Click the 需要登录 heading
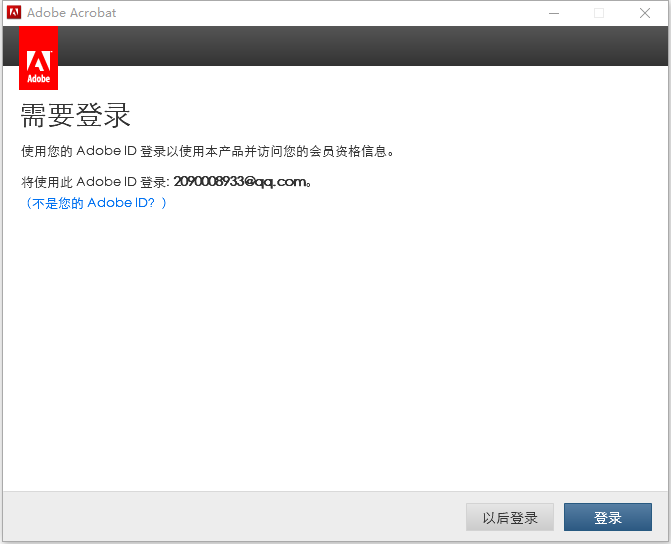The height and width of the screenshot is (544, 671). [75, 116]
